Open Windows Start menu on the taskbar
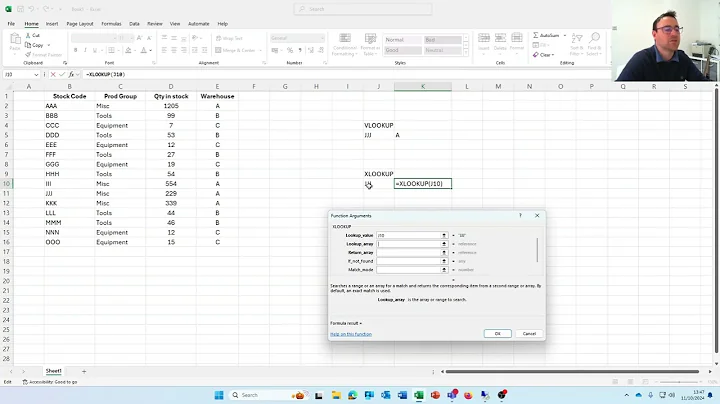Viewport: 720px width, 404px height. coord(219,395)
